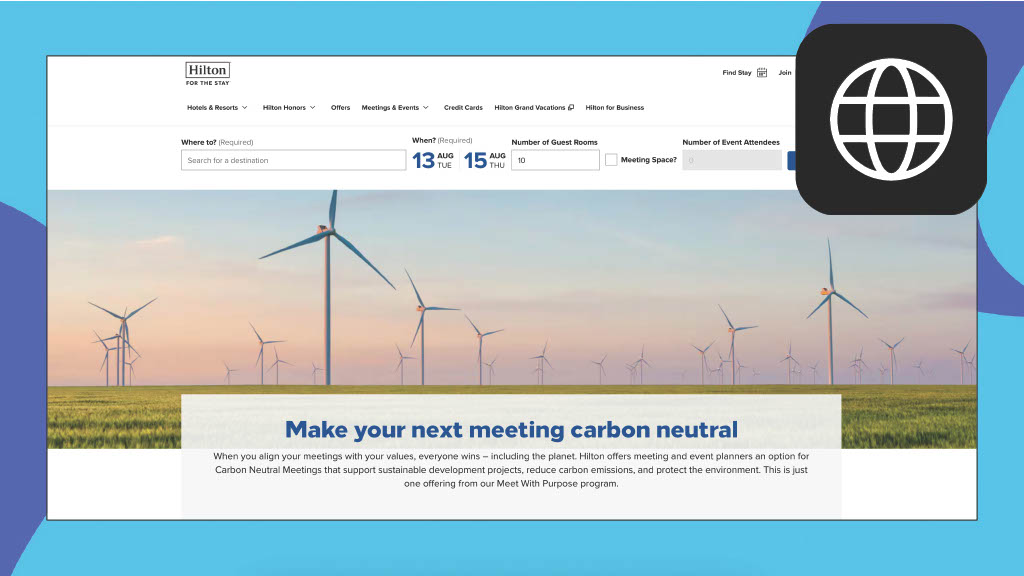Click the Number of Event Attendees label
Image resolution: width=1024 pixels, height=576 pixels.
[731, 142]
